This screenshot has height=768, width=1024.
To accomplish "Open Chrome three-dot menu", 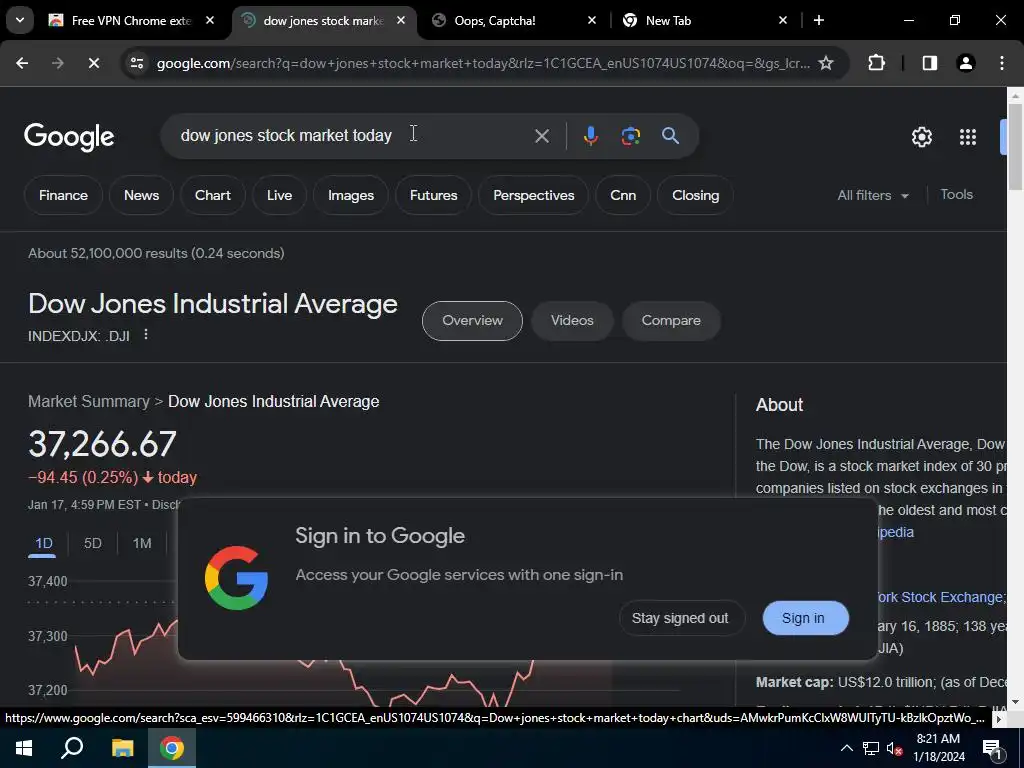I will [x=1002, y=63].
